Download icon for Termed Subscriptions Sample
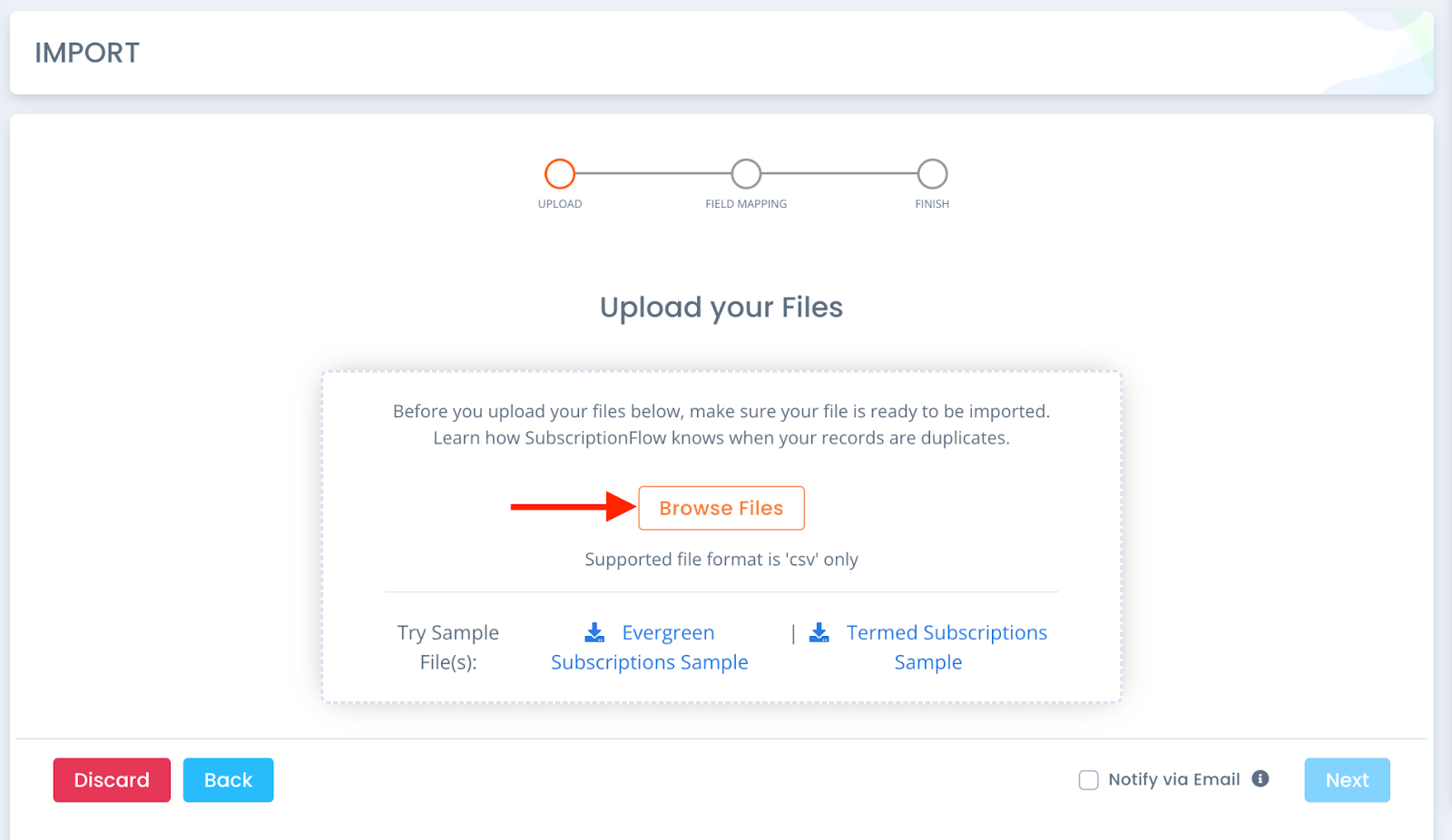 [819, 632]
